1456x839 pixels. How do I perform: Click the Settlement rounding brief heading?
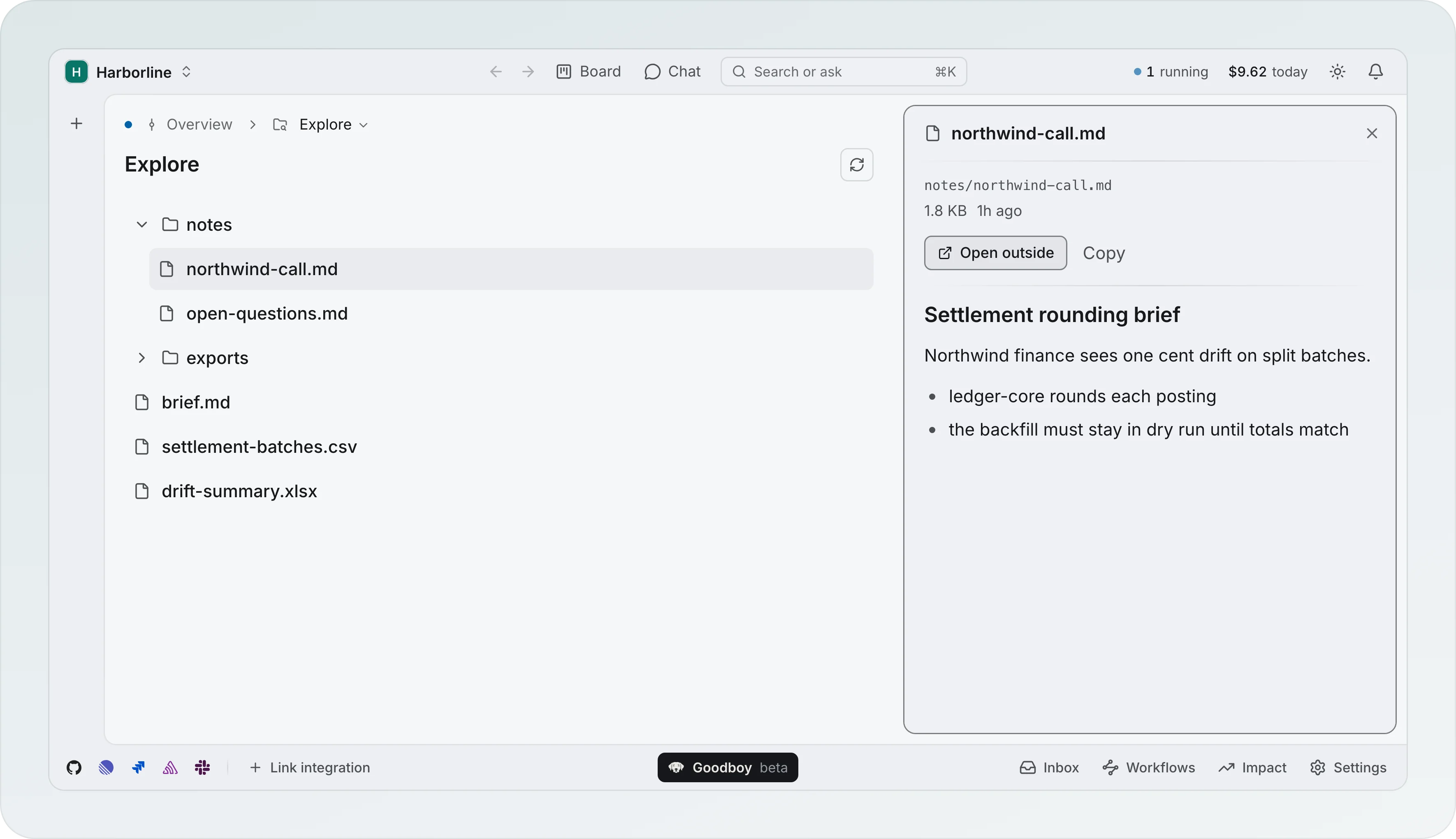(1052, 315)
